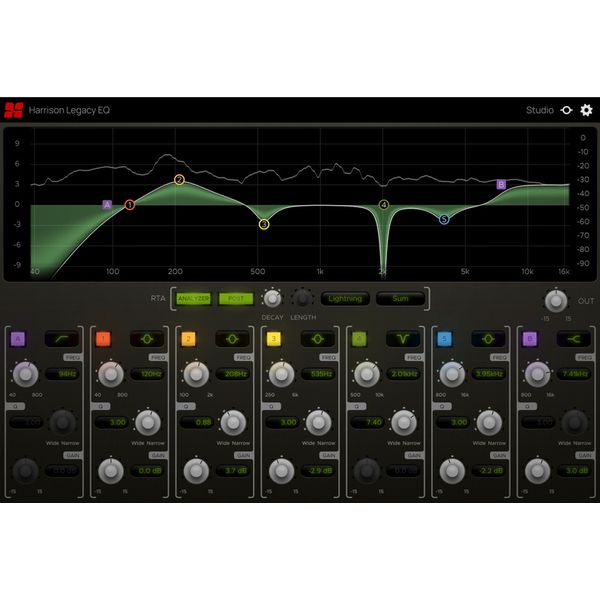Click the 7.49kHz frequency field

pos(574,374)
